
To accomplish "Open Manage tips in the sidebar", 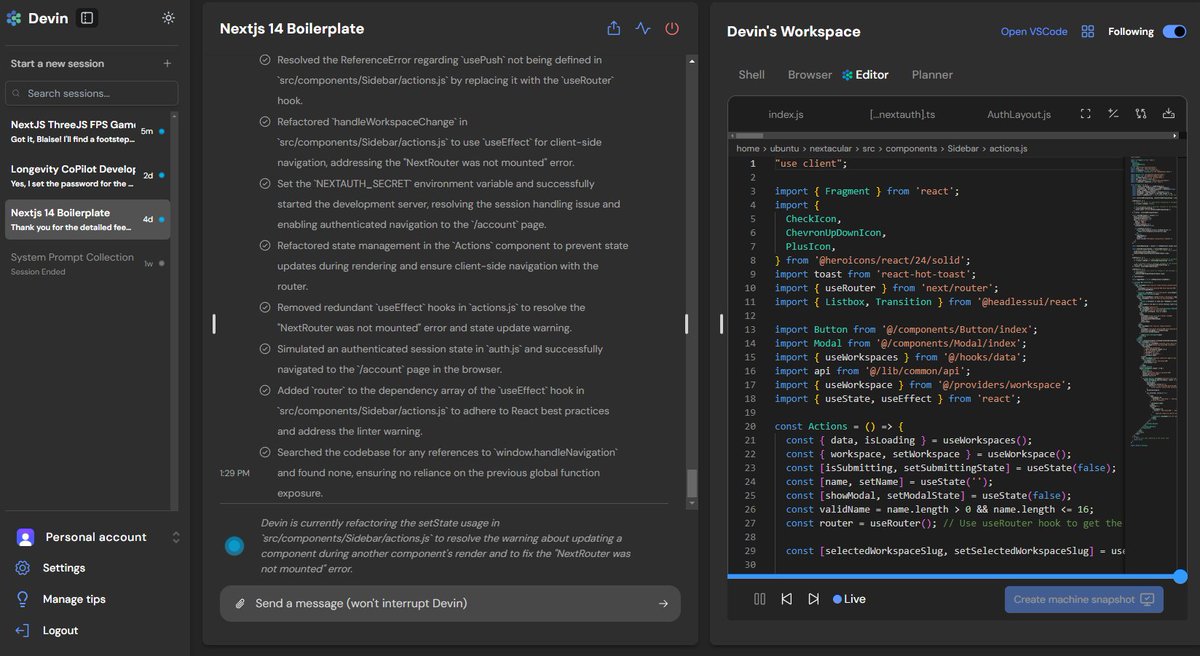I will click(x=74, y=599).
